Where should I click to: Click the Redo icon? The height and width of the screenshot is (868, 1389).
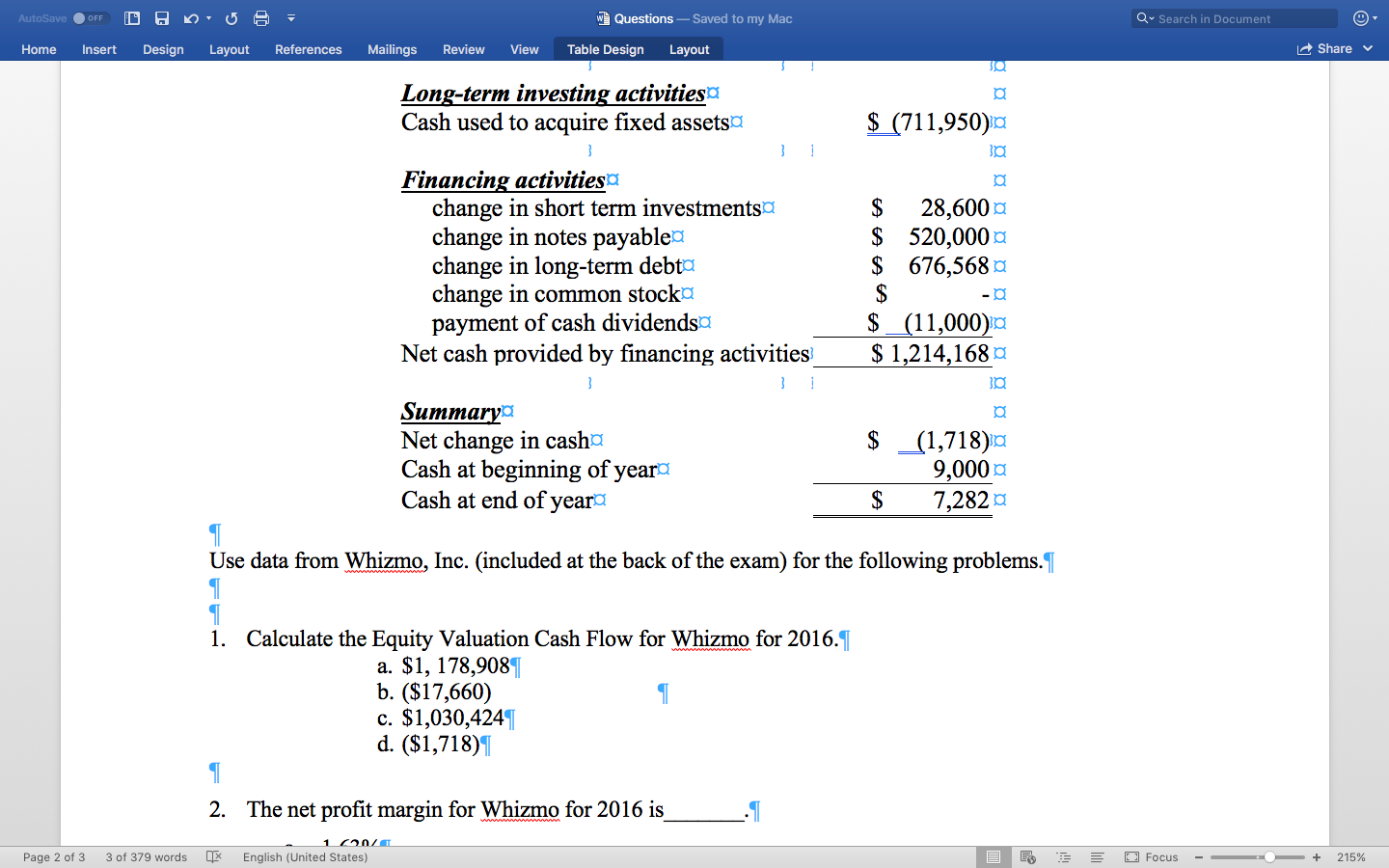coord(231,18)
